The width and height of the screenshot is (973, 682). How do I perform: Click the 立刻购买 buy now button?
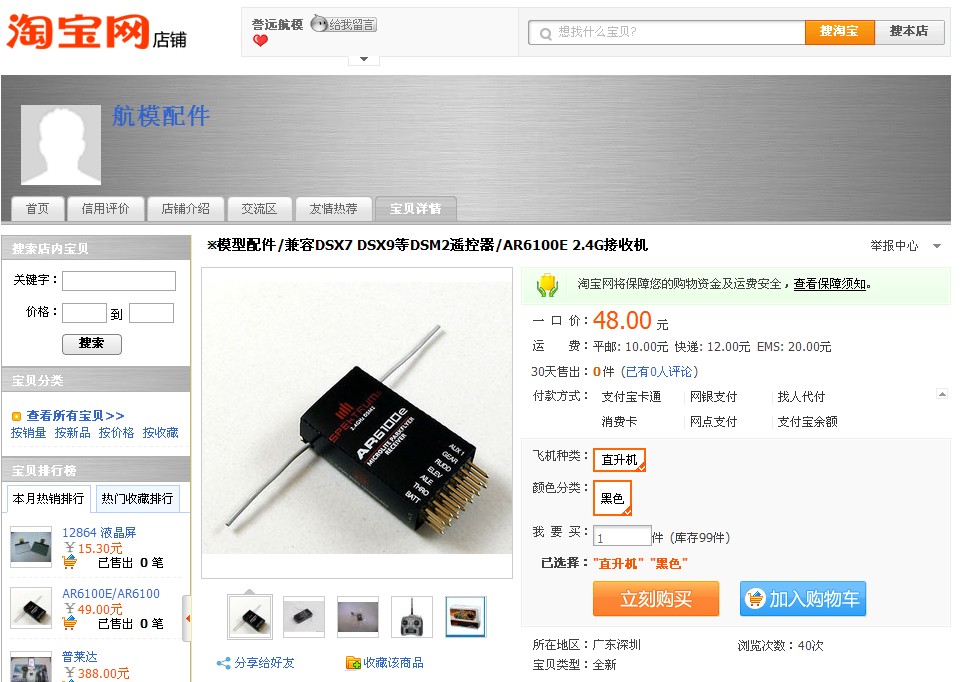click(656, 599)
